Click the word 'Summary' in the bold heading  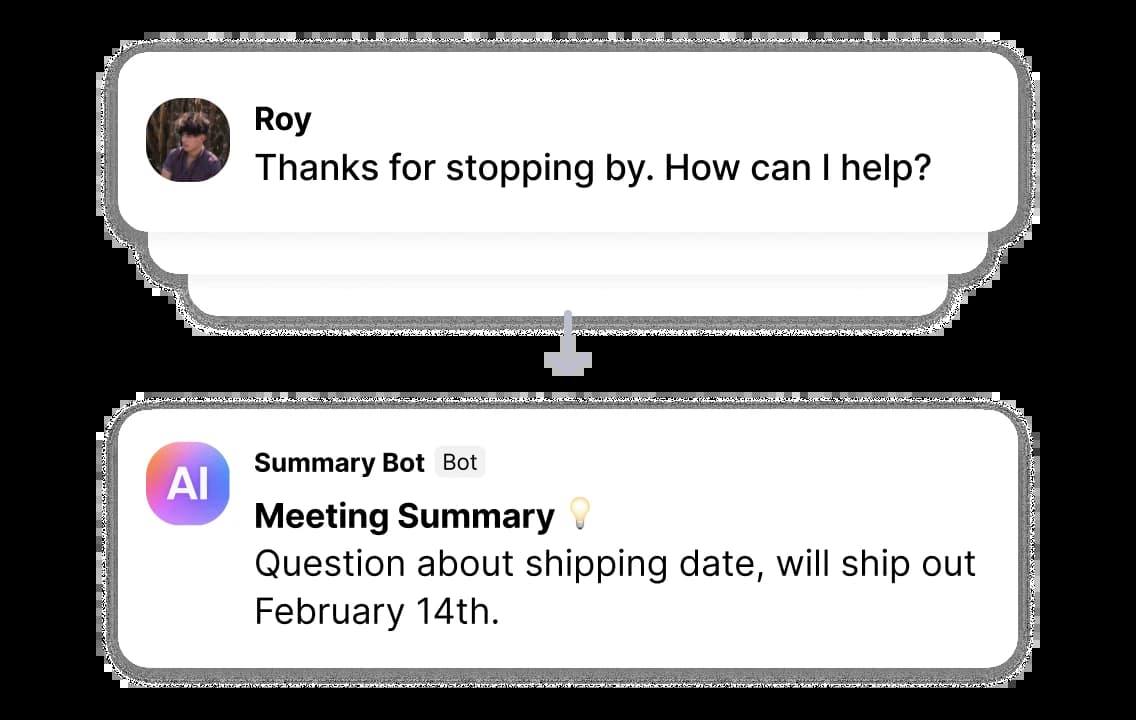[x=475, y=516]
